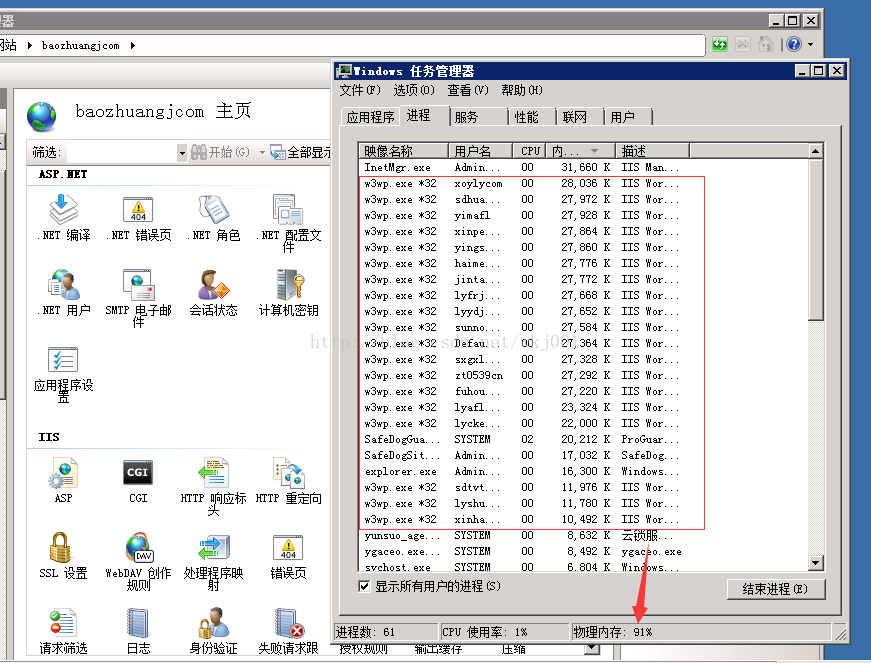Open the HTTP 重定向 icon
871x663 pixels.
288,473
